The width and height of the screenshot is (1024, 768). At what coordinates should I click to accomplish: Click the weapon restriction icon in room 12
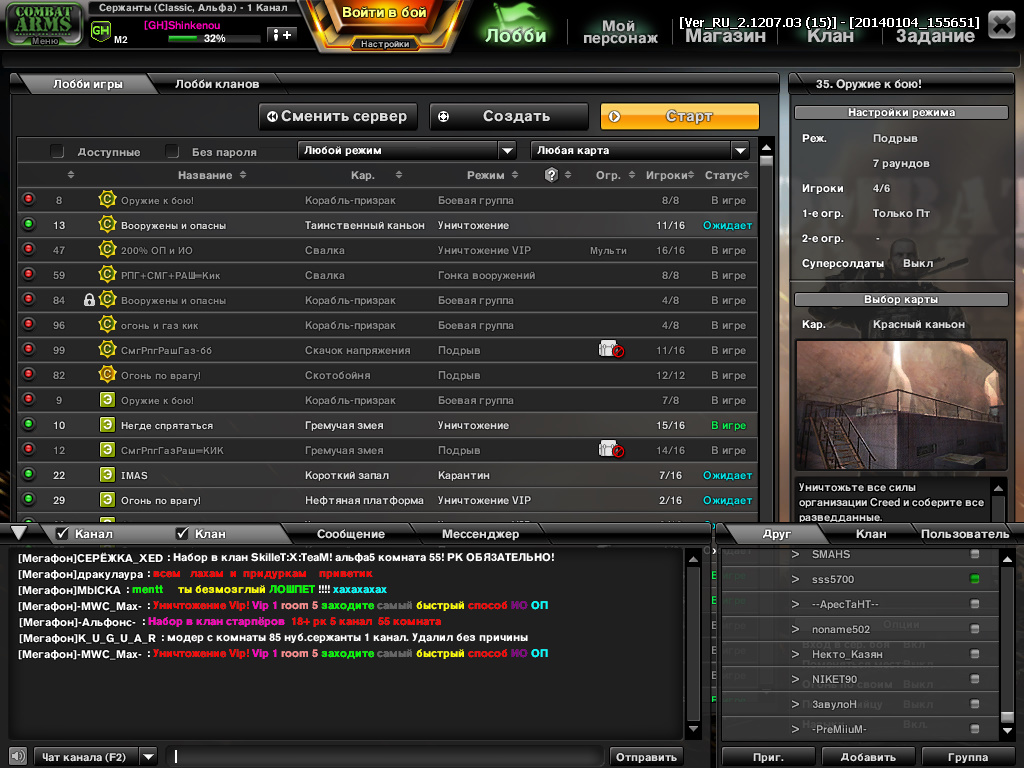point(611,449)
